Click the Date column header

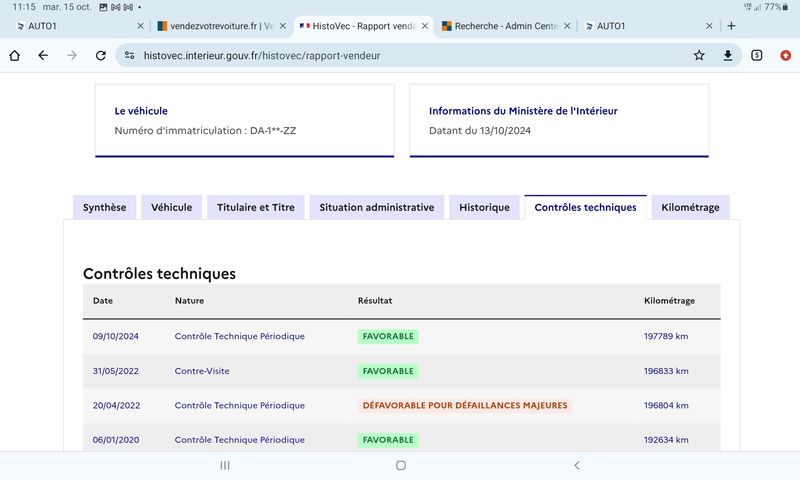click(x=103, y=300)
